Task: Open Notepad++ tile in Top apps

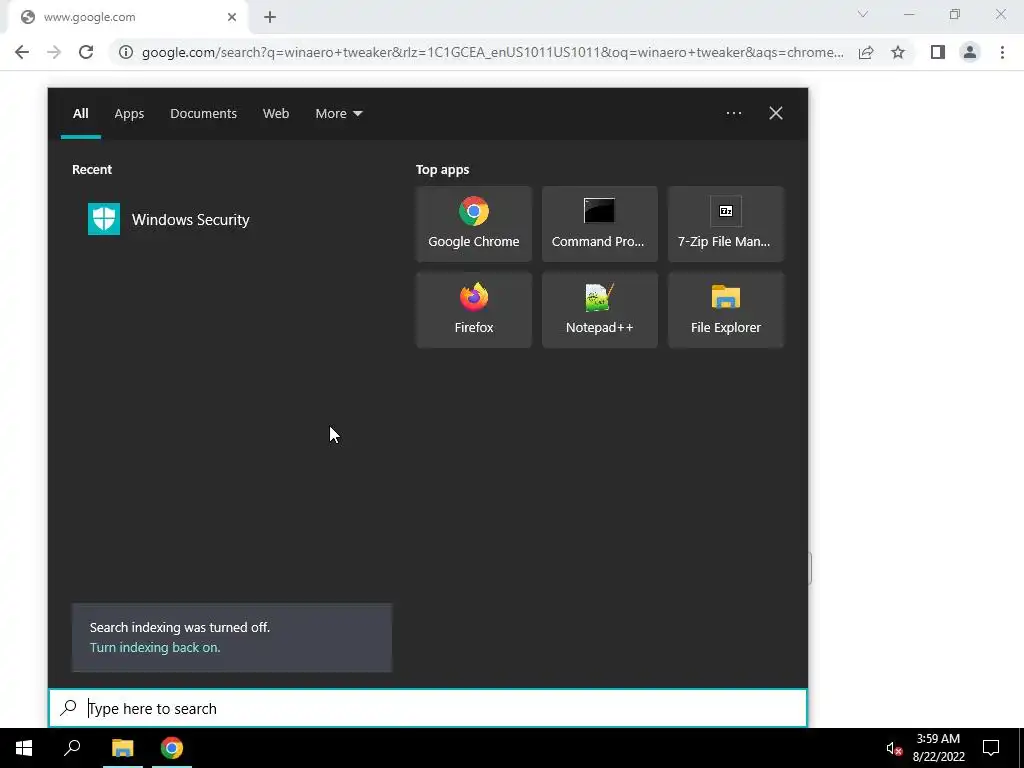Action: point(600,310)
